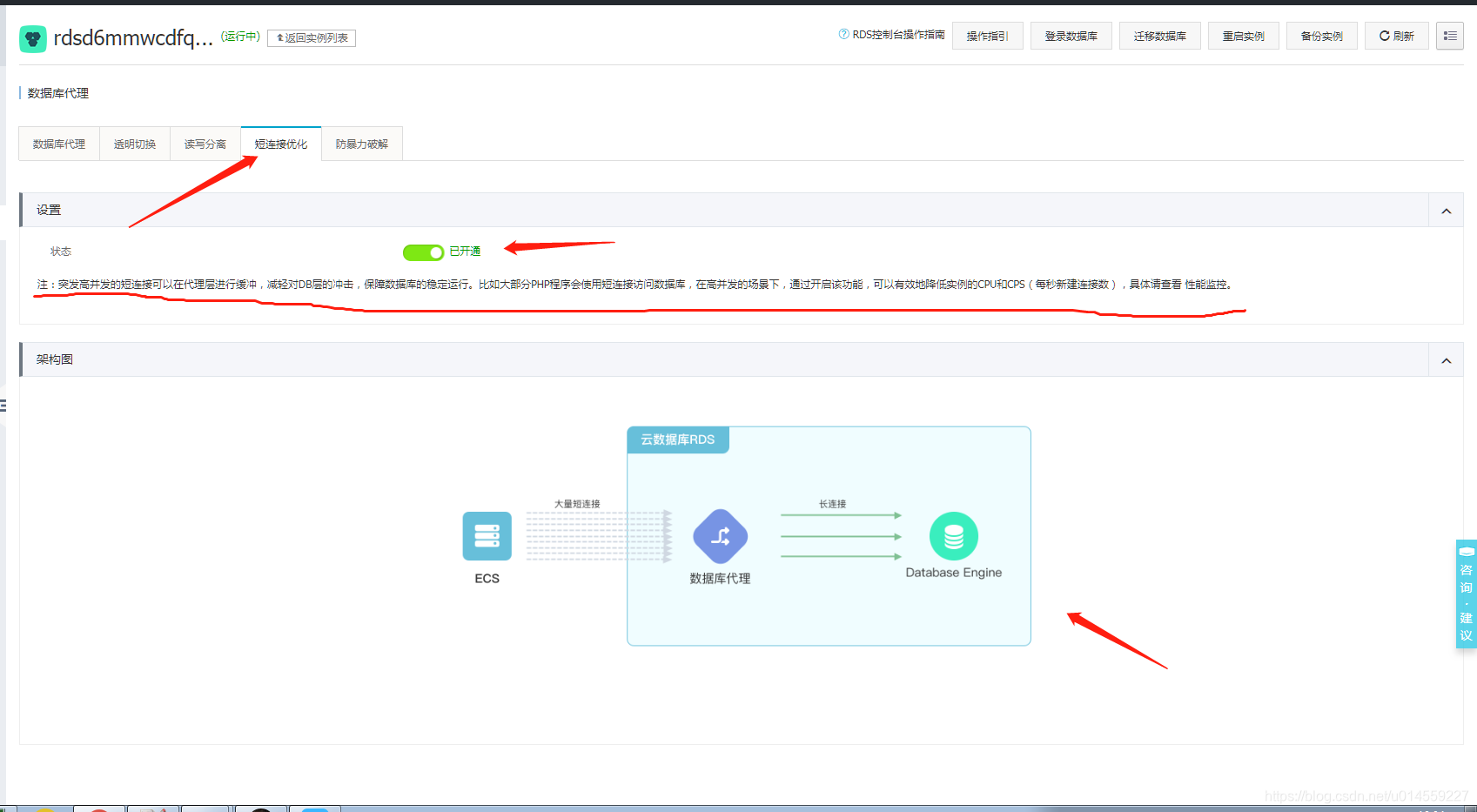This screenshot has height=812, width=1477.
Task: Click the 运行中 status text
Action: click(x=240, y=37)
